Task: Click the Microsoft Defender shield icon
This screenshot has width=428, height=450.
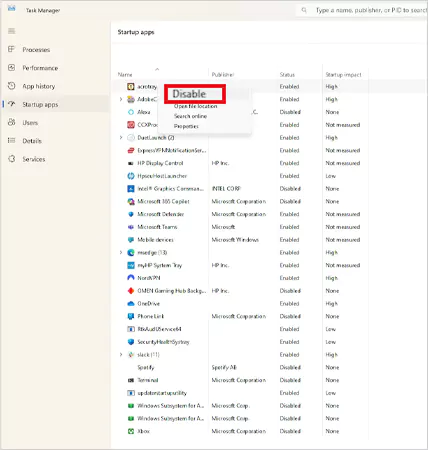Action: [x=131, y=214]
